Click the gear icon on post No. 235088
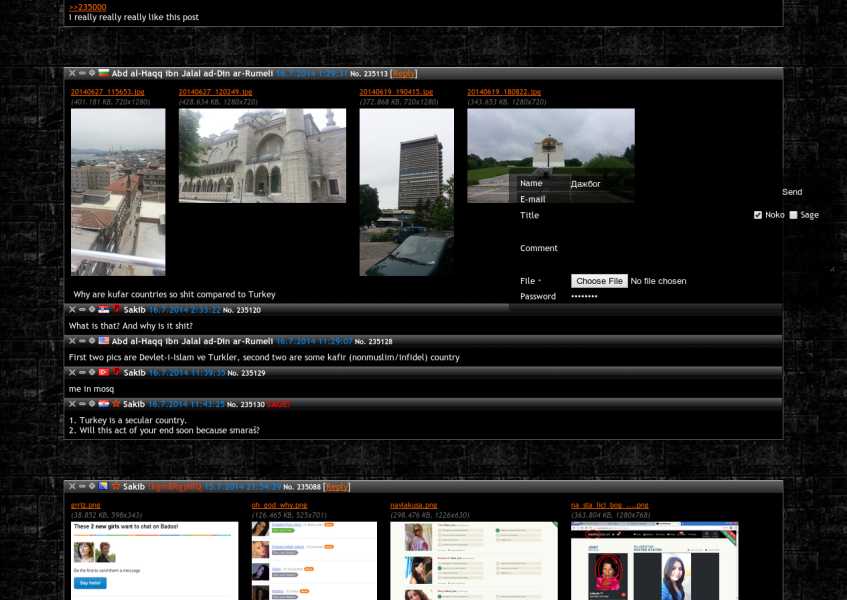The image size is (847, 600). (92, 486)
